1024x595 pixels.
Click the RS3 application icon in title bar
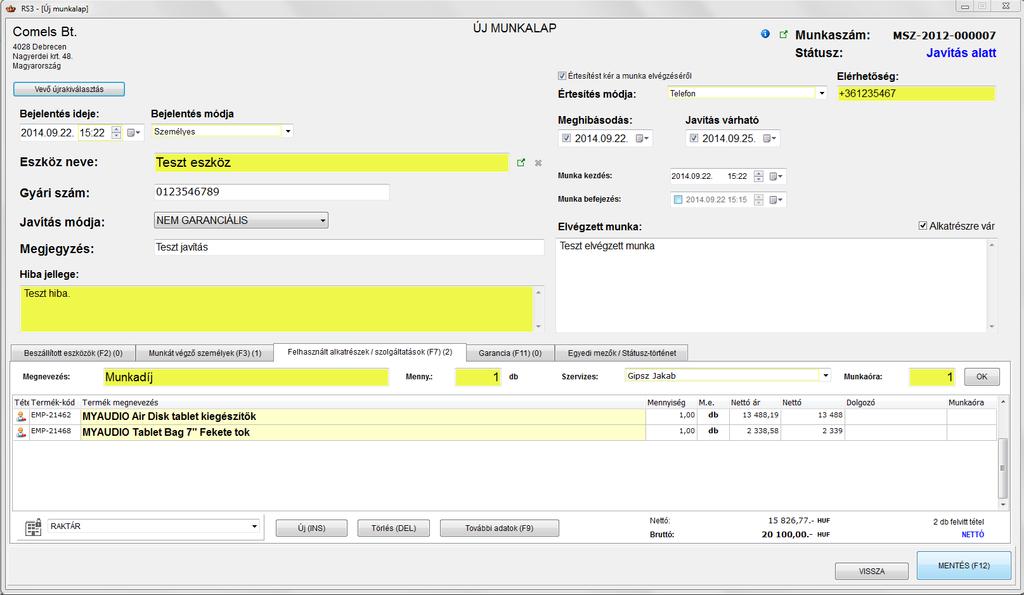(10, 8)
